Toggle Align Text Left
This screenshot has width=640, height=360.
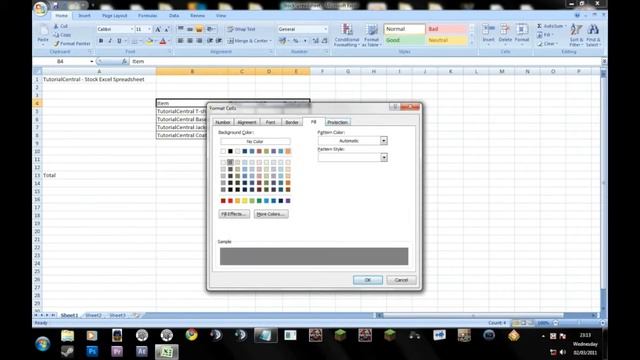pyautogui.click(x=180, y=41)
